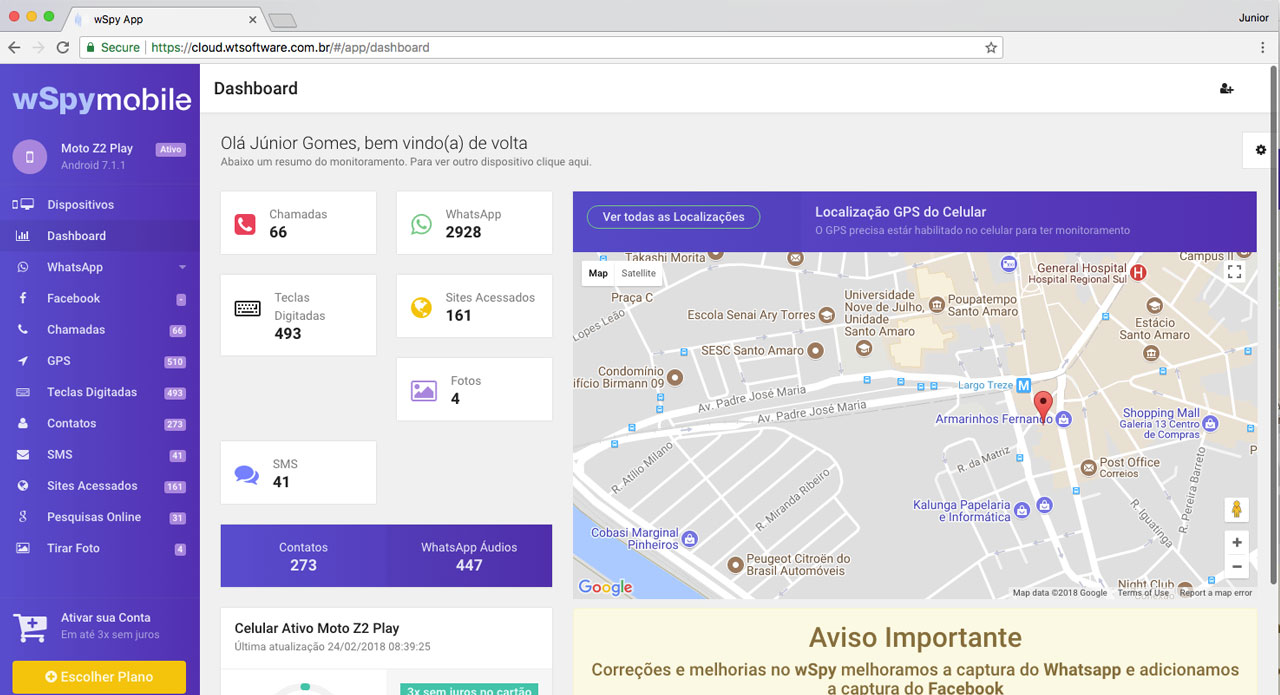Click the shopping cart Ativar sua Conta icon
The height and width of the screenshot is (695, 1280).
point(30,627)
